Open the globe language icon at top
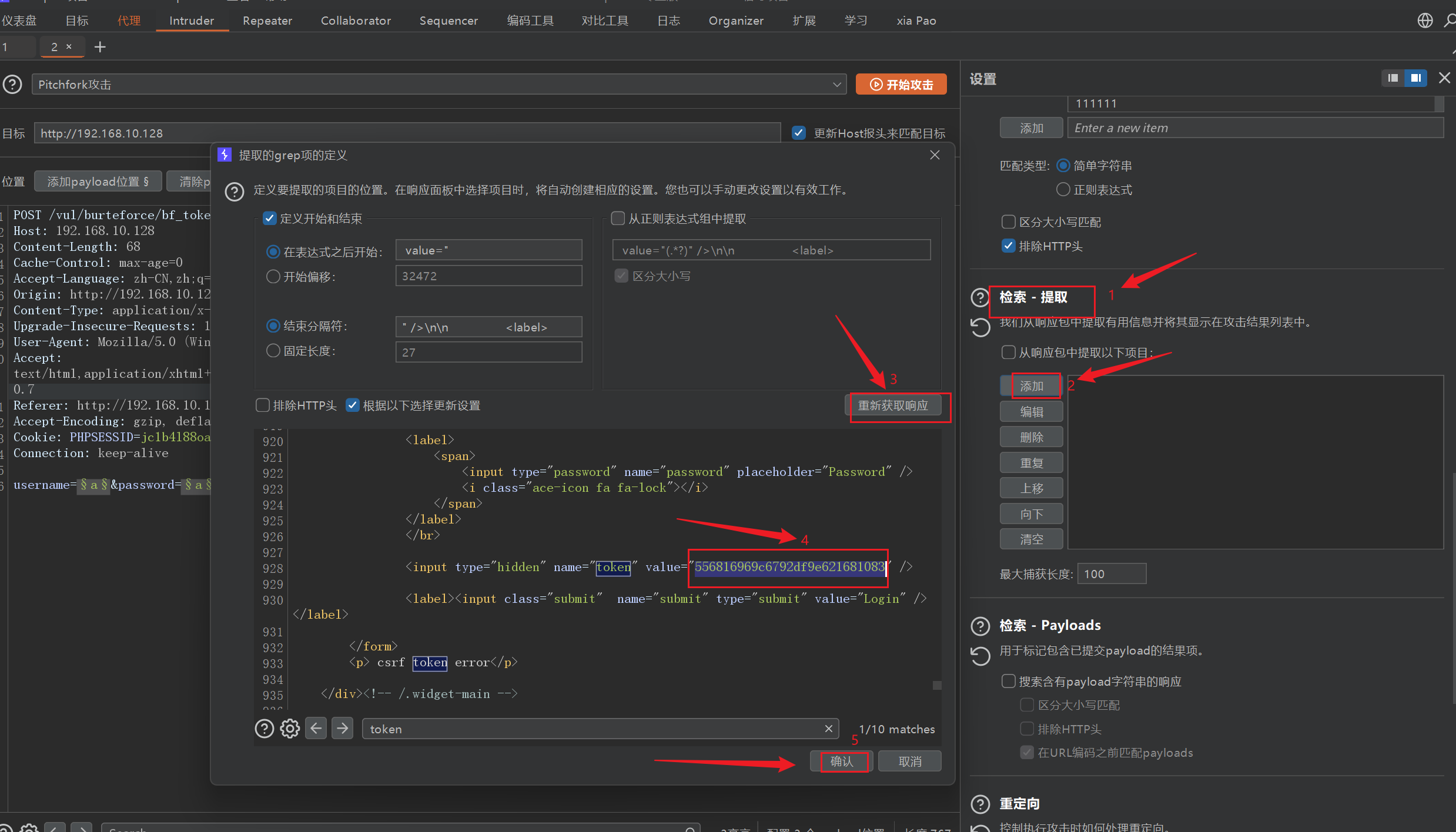Viewport: 1456px width, 832px height. pos(1425,21)
